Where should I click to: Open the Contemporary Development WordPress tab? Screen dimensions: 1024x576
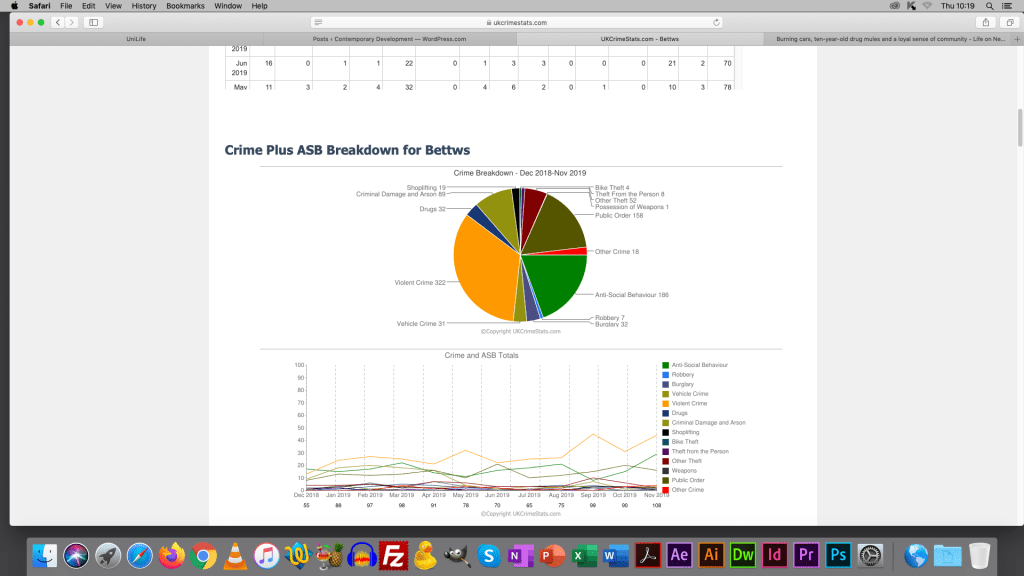389,39
